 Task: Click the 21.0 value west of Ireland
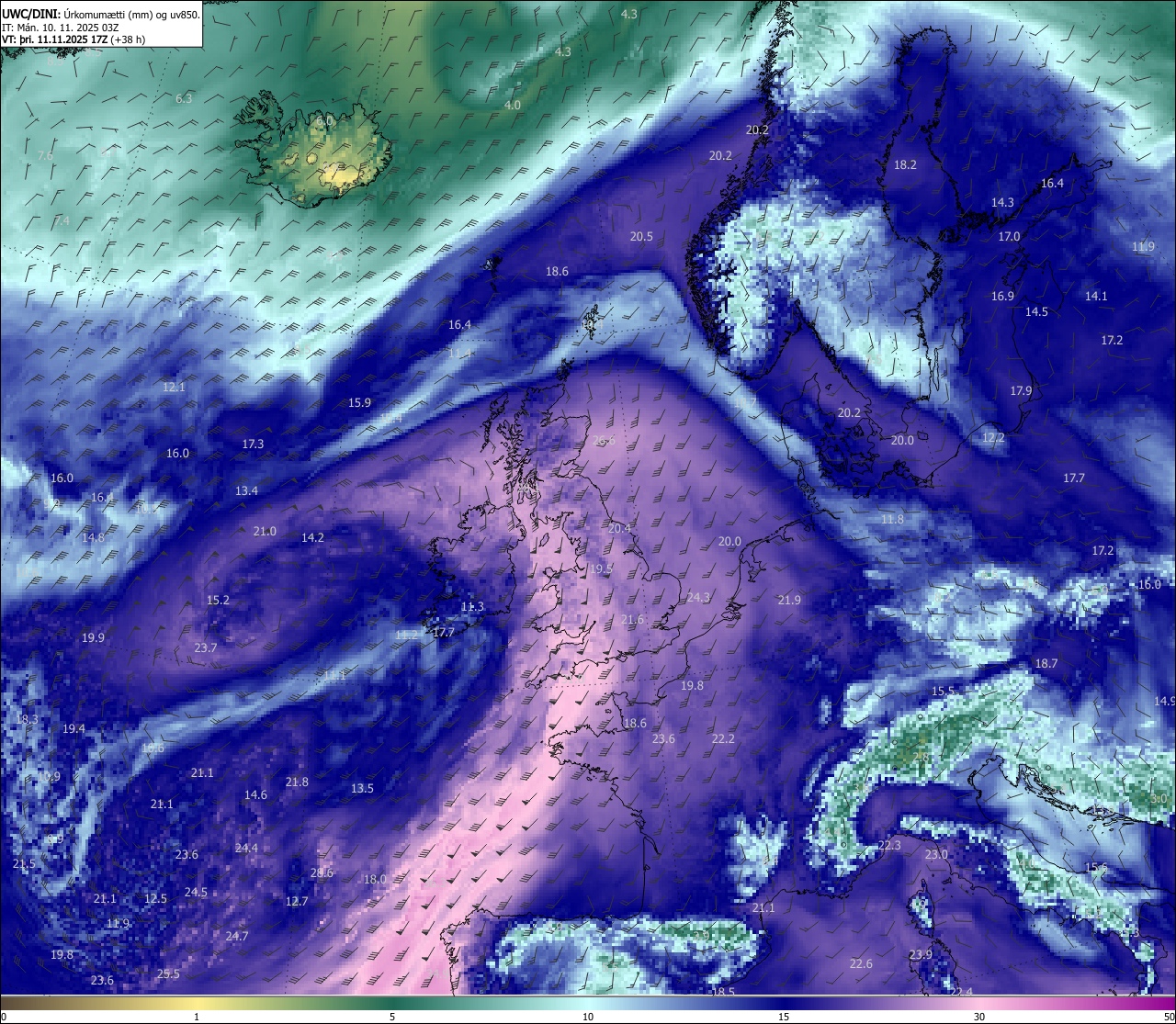[265, 532]
